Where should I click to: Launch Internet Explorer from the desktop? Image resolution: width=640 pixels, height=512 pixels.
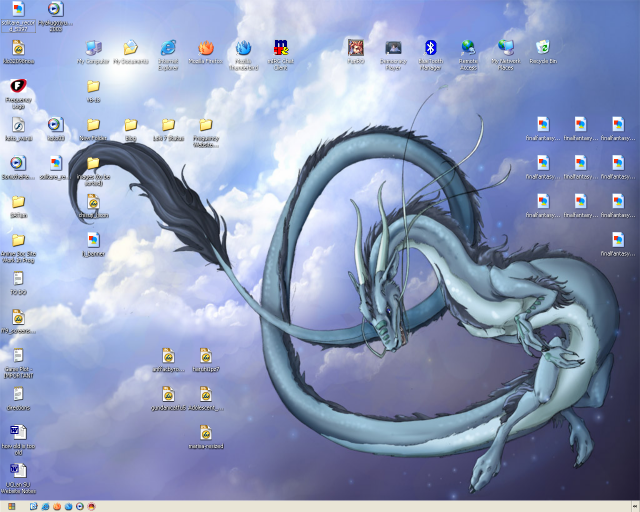click(x=168, y=55)
